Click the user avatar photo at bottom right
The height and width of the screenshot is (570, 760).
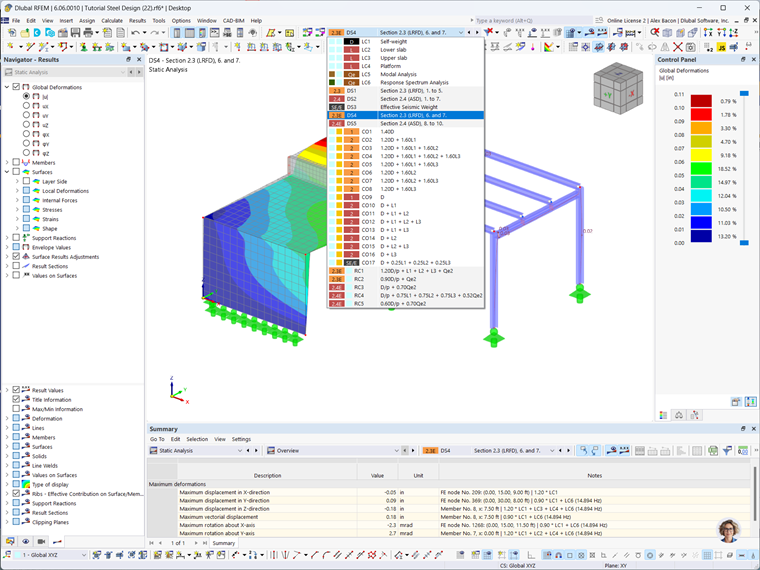click(728, 530)
